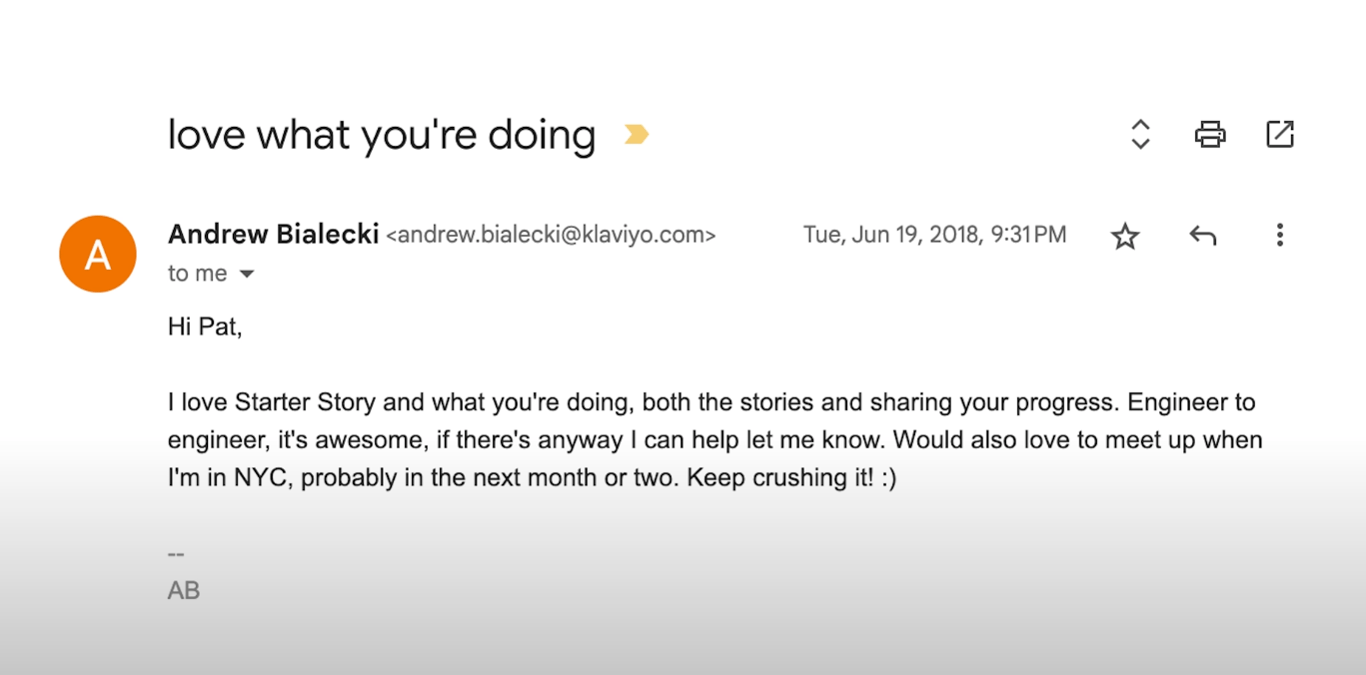Open the email in a new window

(1280, 134)
